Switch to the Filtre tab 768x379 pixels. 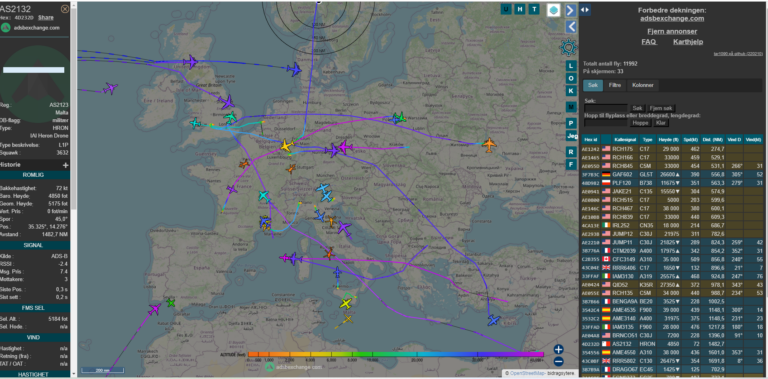click(615, 85)
